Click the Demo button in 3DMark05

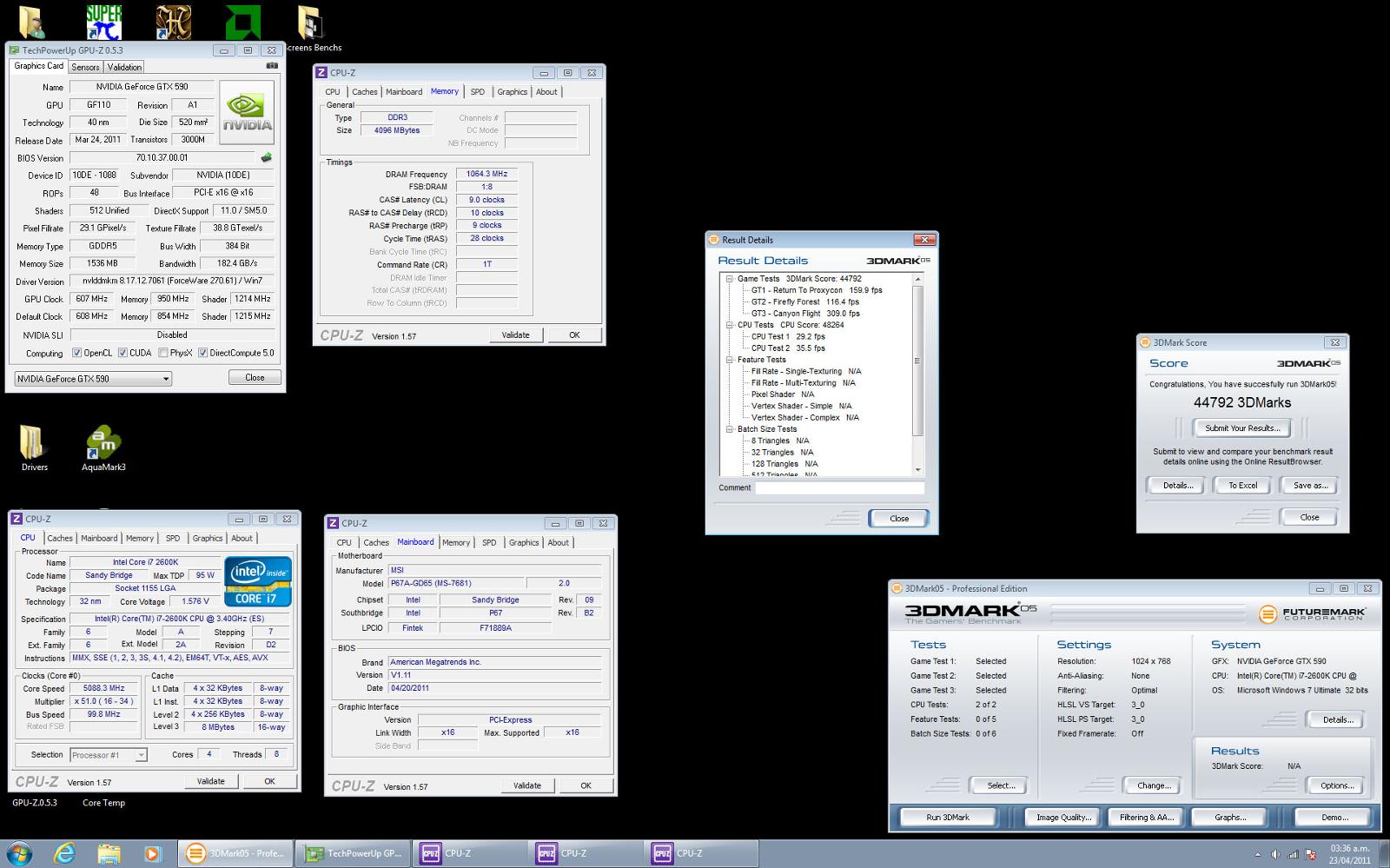(1334, 818)
